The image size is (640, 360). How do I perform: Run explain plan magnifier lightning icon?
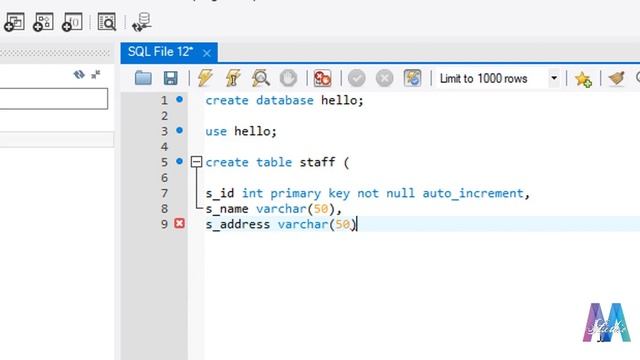260,78
